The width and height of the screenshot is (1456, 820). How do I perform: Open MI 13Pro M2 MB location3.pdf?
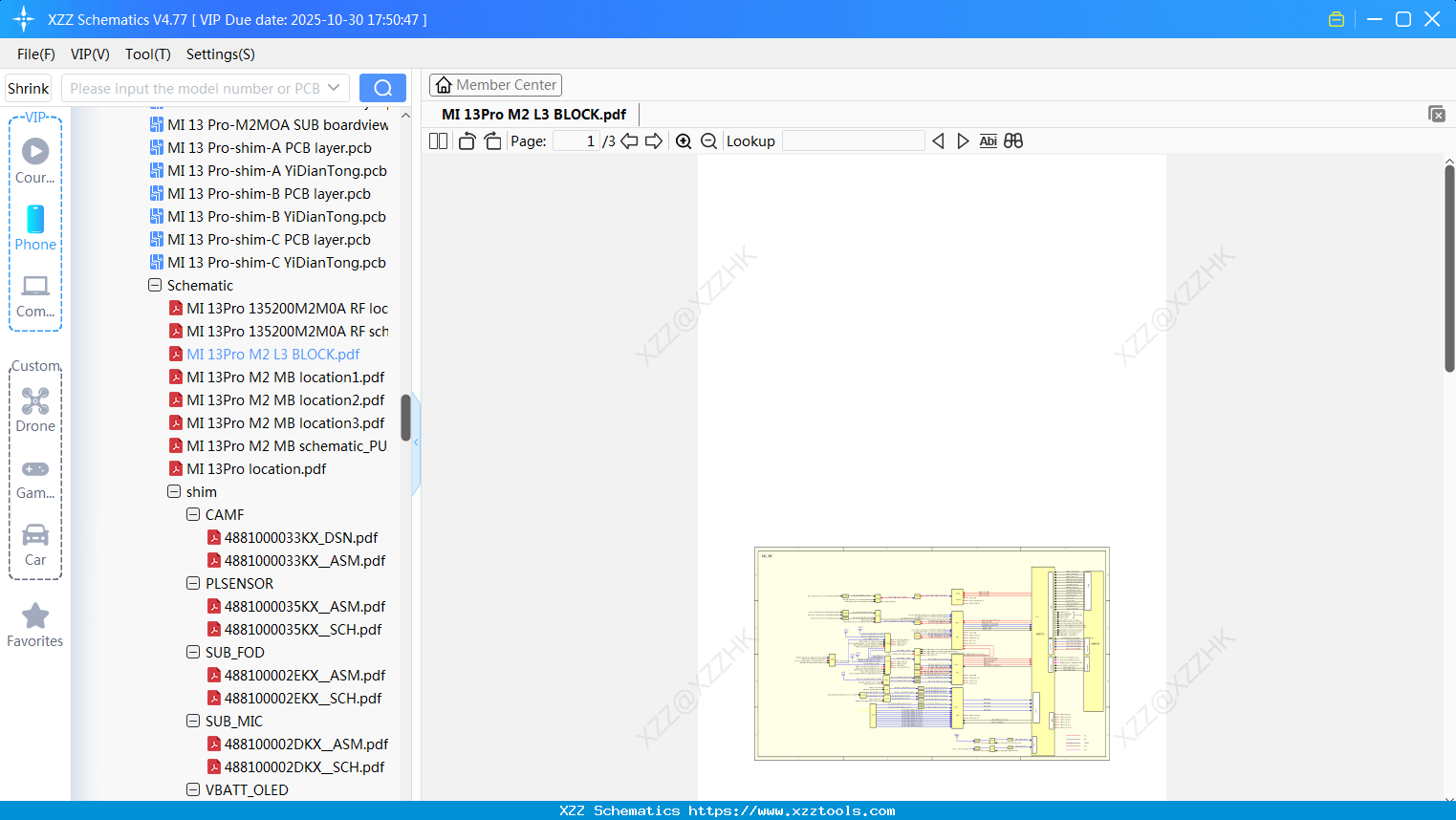277,422
